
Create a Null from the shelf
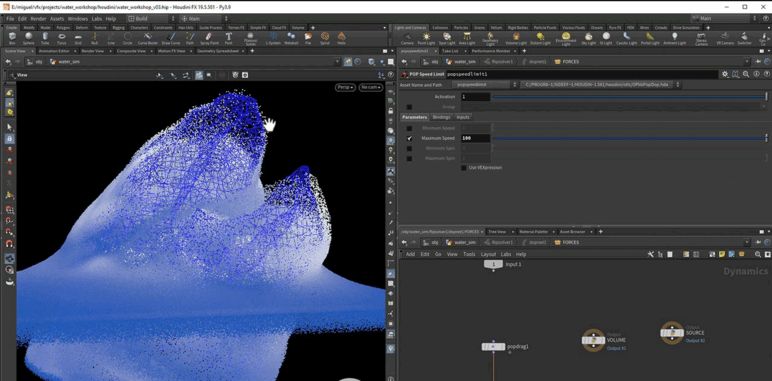tap(95, 38)
